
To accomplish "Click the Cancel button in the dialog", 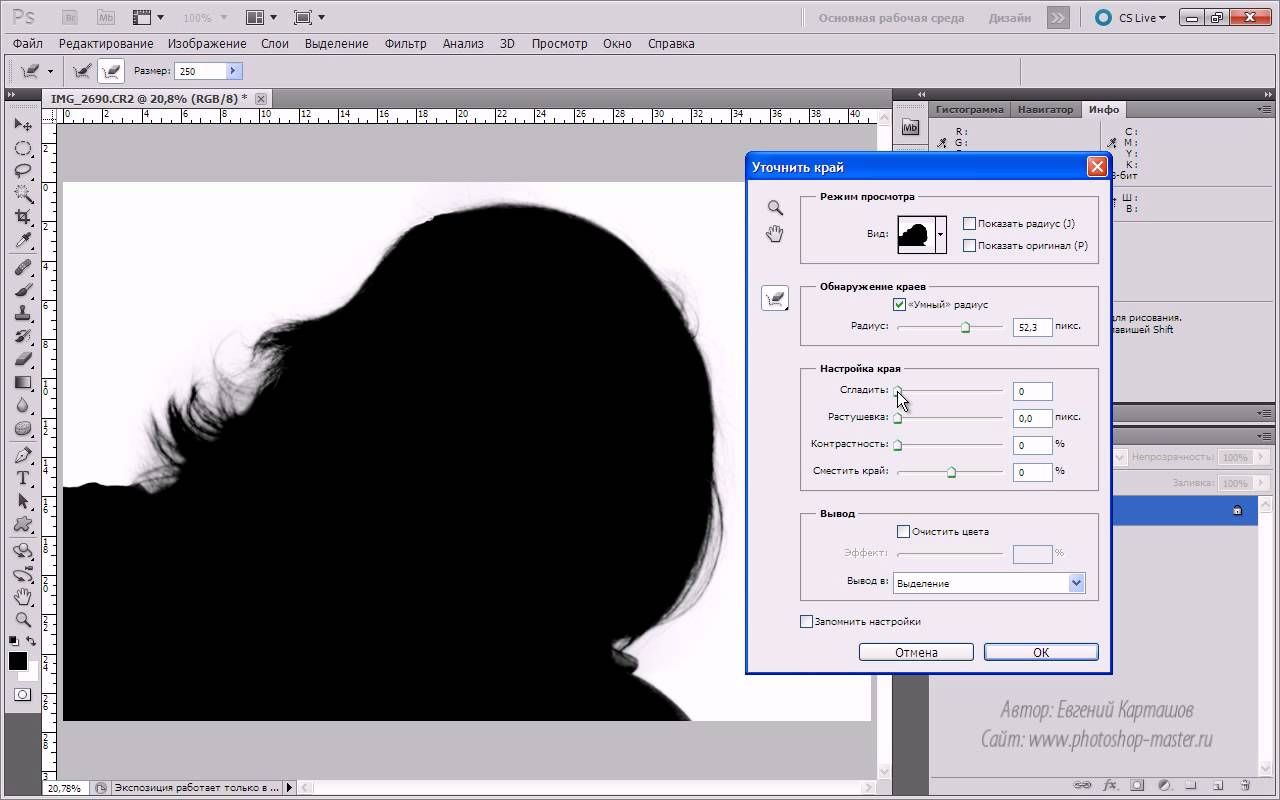I will coord(916,652).
